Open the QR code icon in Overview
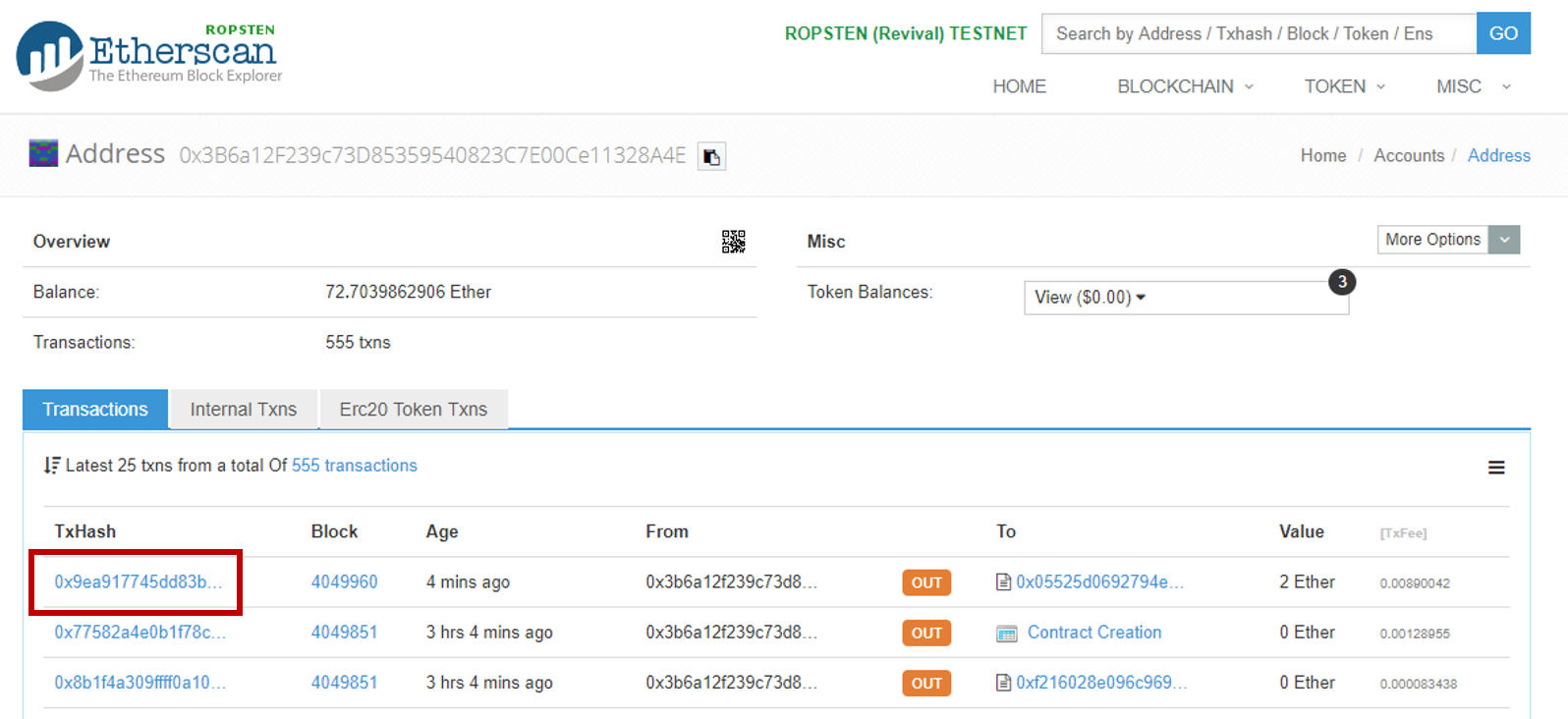The height and width of the screenshot is (719, 1568). [733, 242]
